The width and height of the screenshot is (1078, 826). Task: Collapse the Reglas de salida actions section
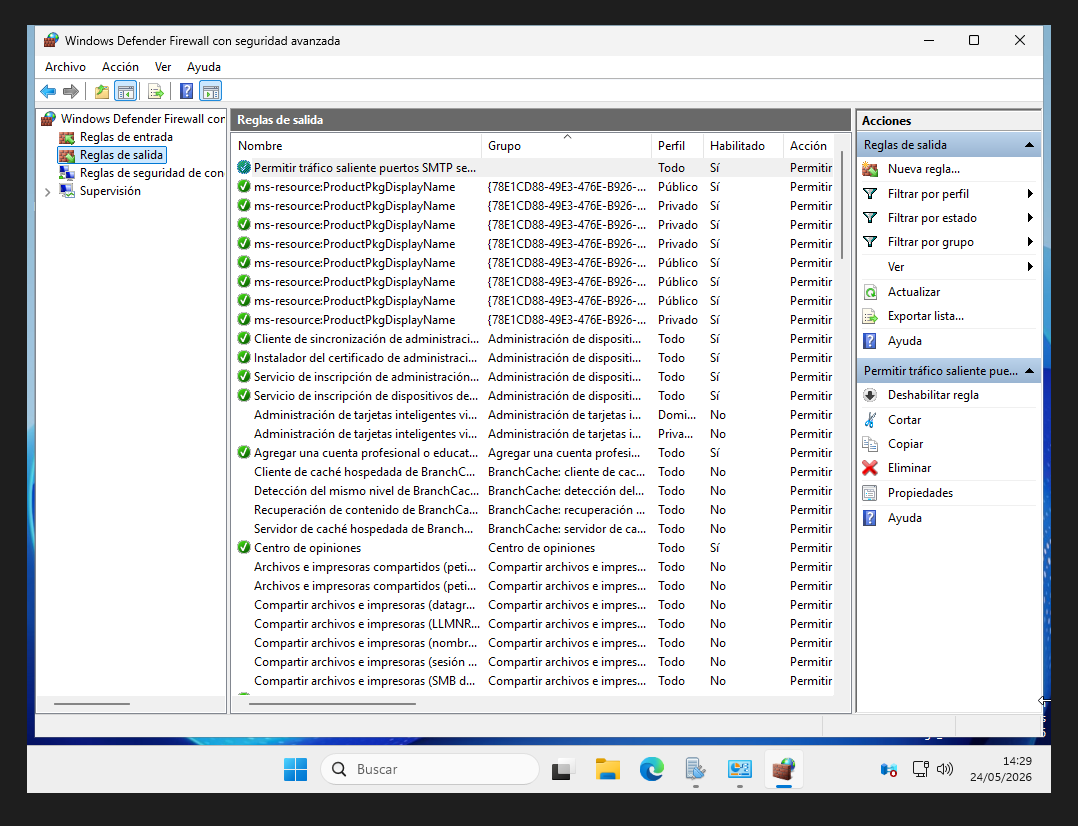(1029, 145)
